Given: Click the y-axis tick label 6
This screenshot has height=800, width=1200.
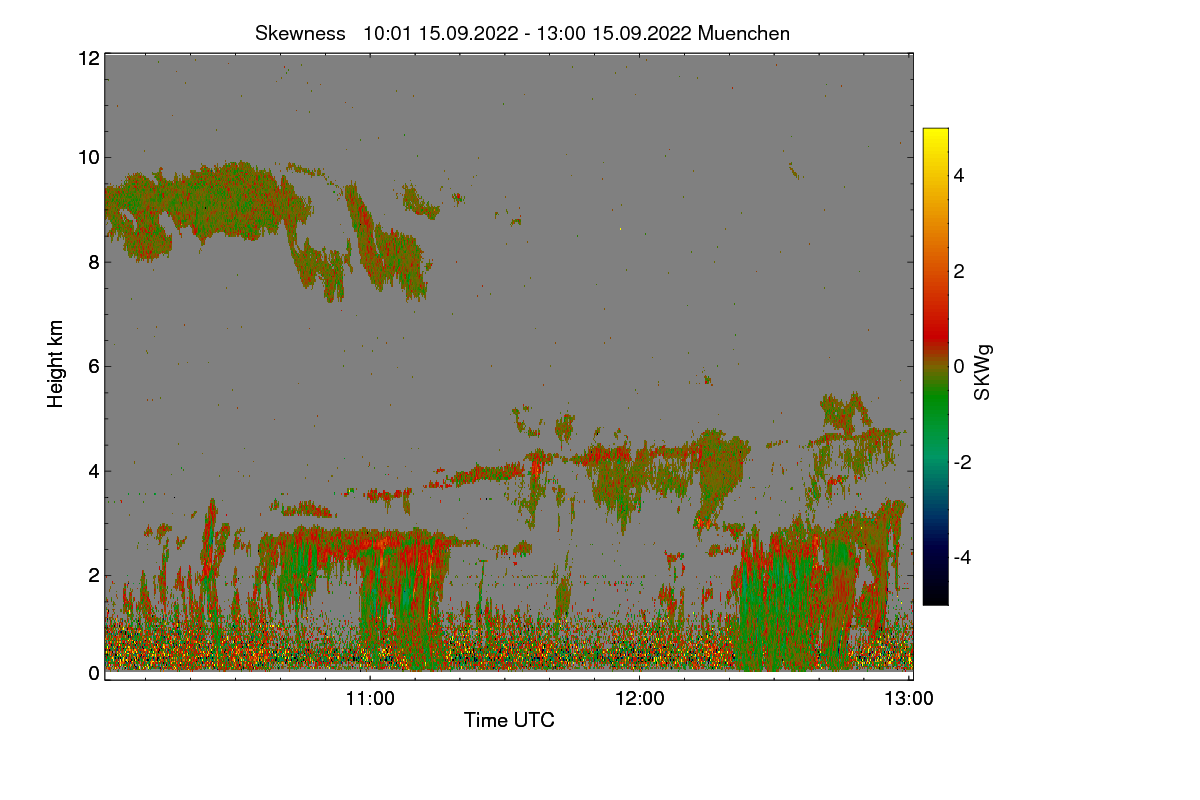Looking at the screenshot, I should (94, 366).
